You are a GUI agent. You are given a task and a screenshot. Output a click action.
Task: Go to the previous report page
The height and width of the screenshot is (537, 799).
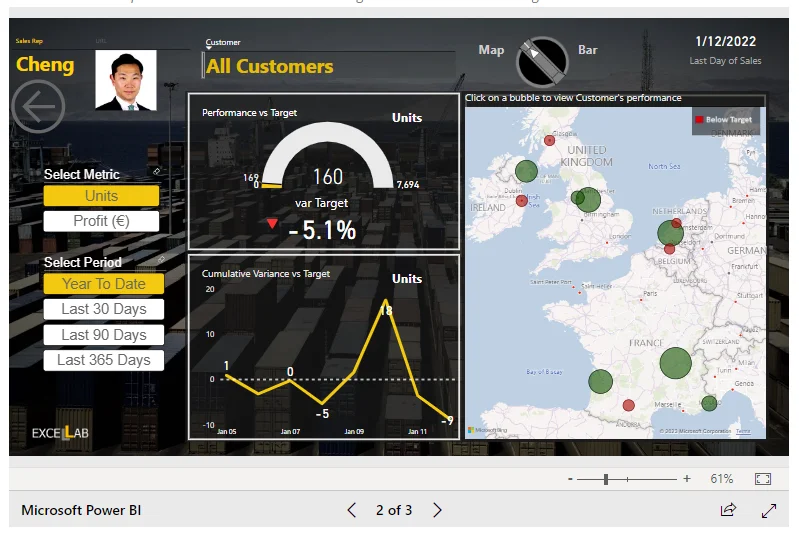(351, 510)
